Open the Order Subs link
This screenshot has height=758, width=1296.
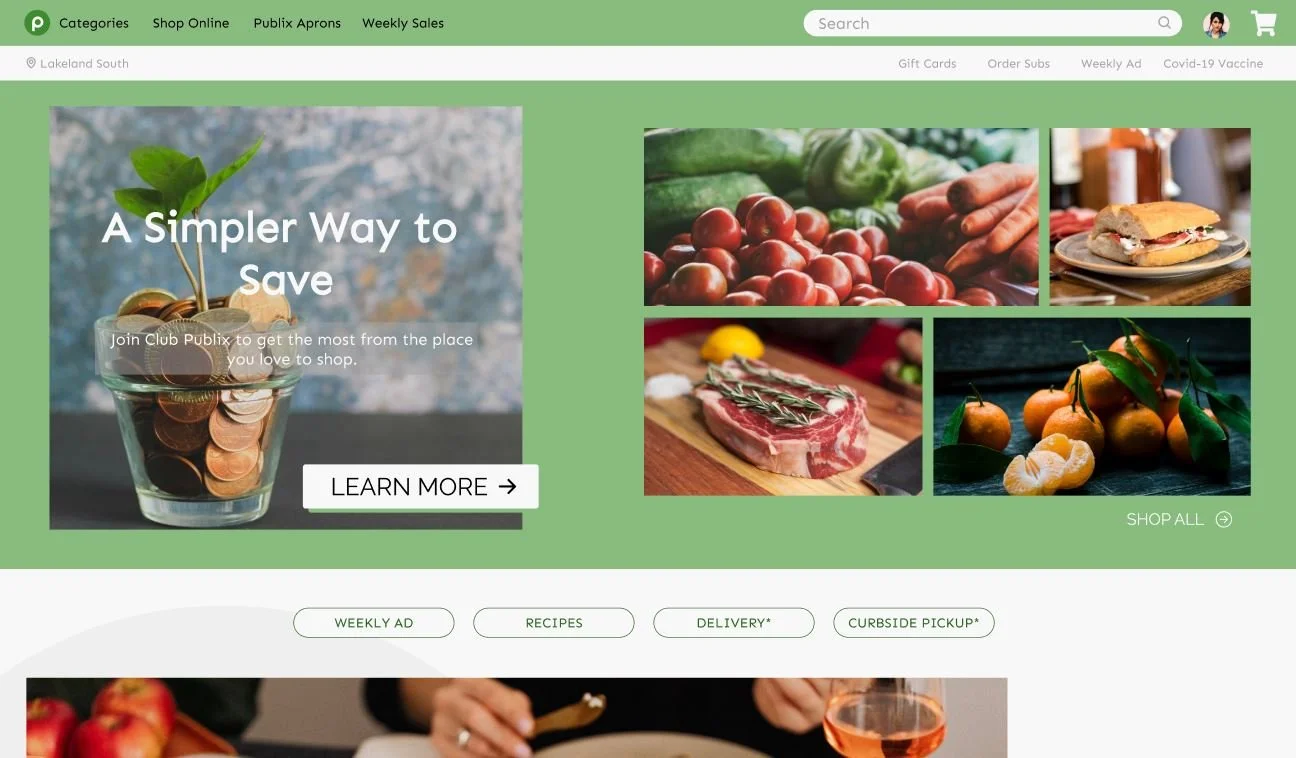(1019, 63)
